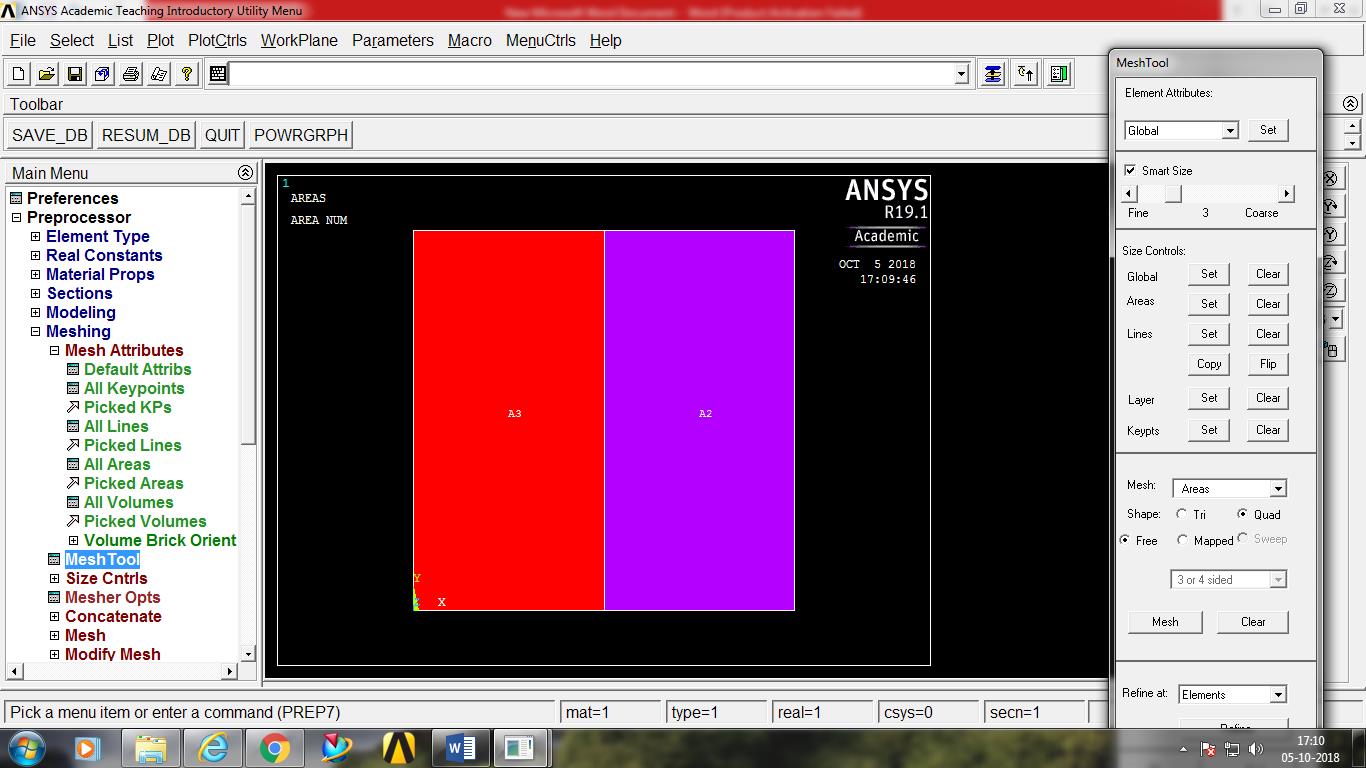Viewport: 1366px width, 768px height.
Task: Open Google Chrome from the taskbar
Action: [x=274, y=748]
